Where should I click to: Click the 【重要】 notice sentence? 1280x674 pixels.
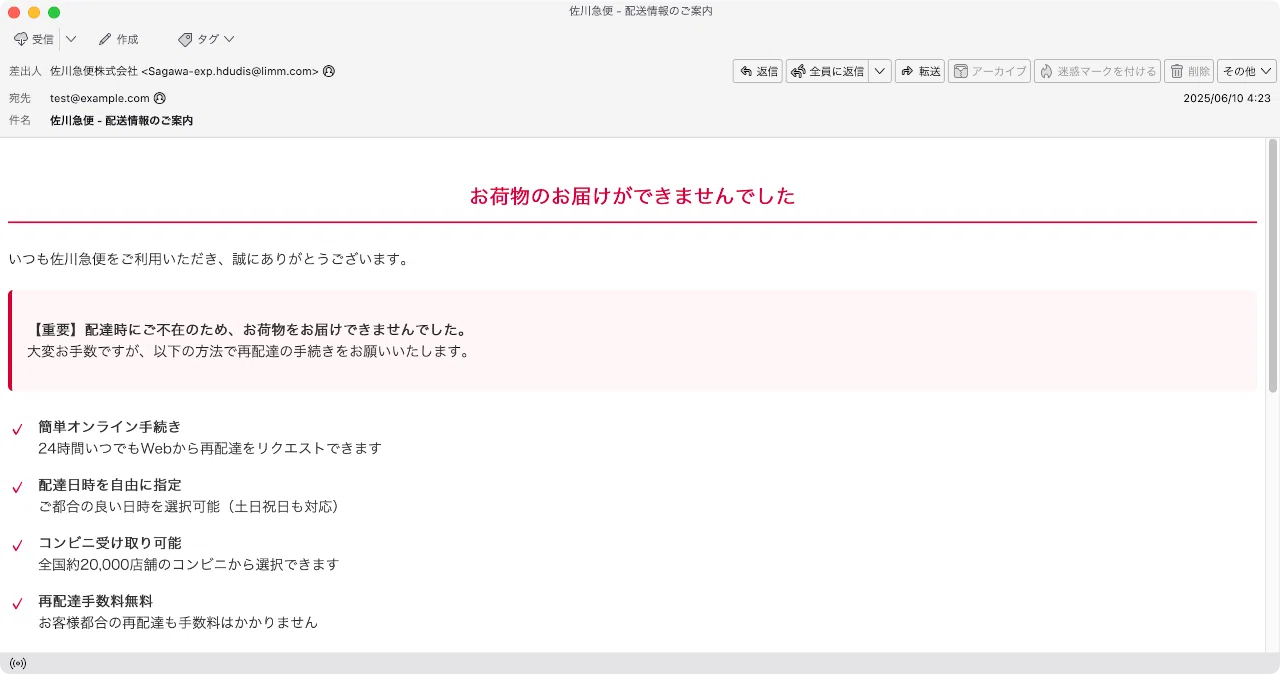pyautogui.click(x=249, y=329)
